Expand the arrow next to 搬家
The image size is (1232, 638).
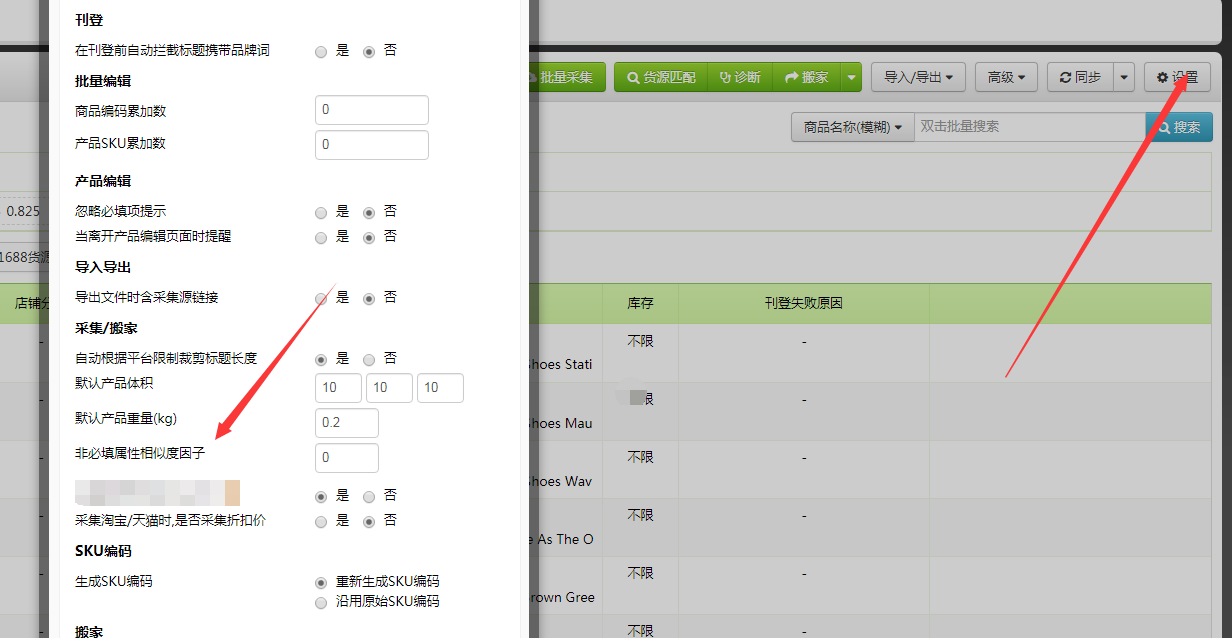851,77
